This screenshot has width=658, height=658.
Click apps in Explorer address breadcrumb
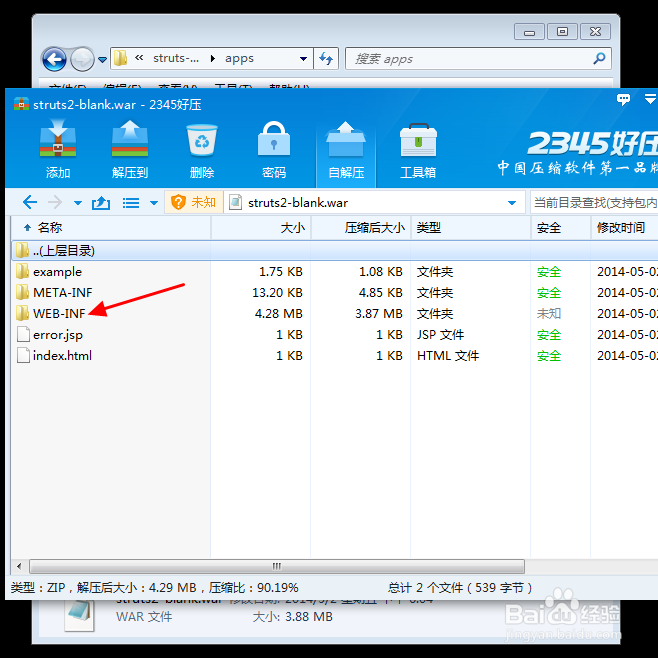(239, 58)
